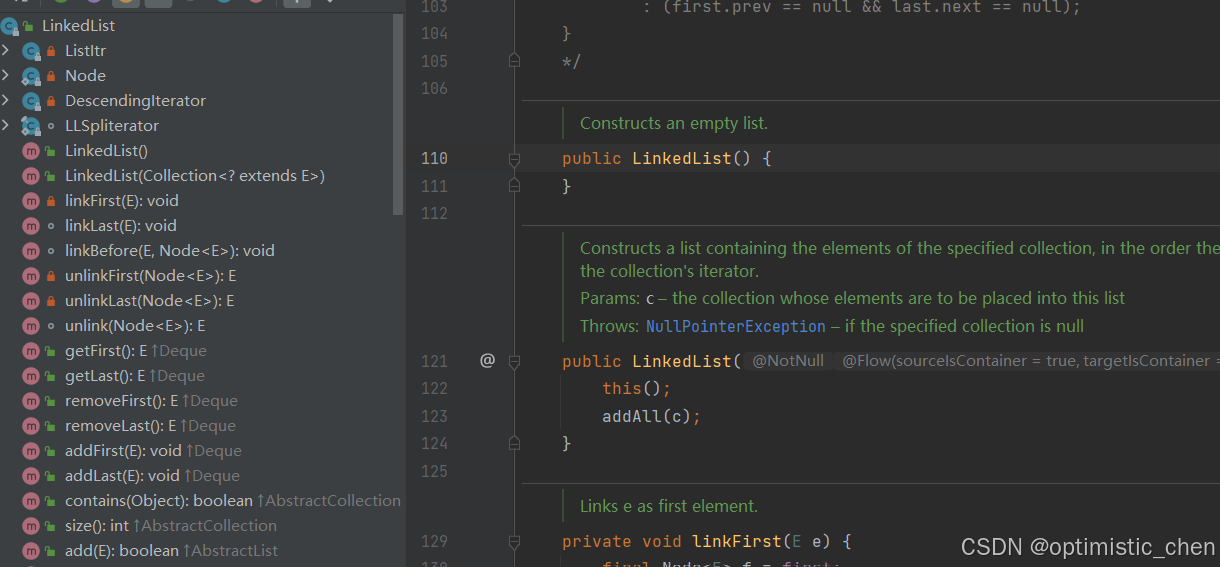Click method icon beside contains(Object): boolean
1220x567 pixels.
click(31, 501)
